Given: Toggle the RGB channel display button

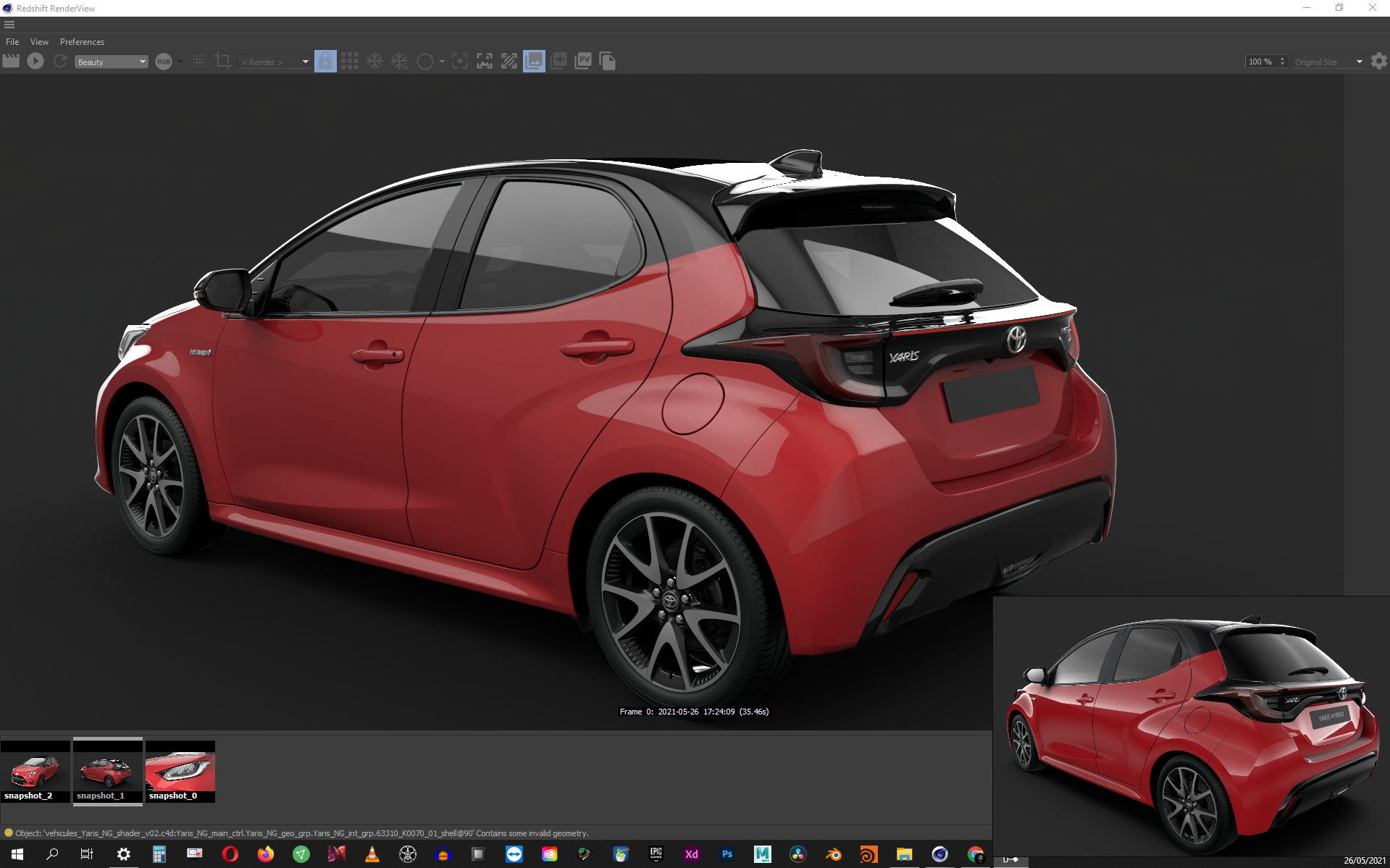Looking at the screenshot, I should [164, 62].
